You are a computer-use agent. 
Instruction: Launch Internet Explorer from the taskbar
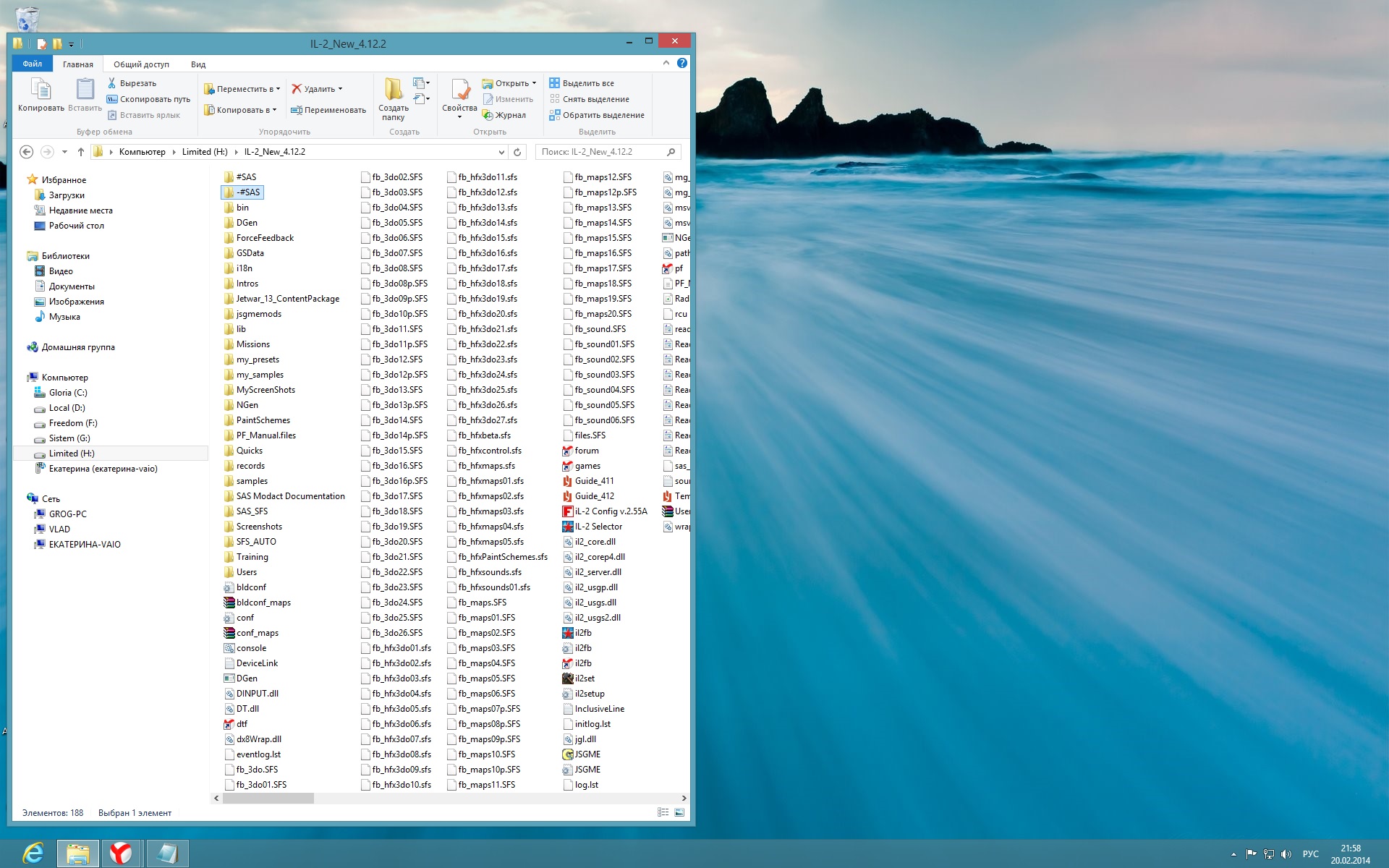coord(33,854)
